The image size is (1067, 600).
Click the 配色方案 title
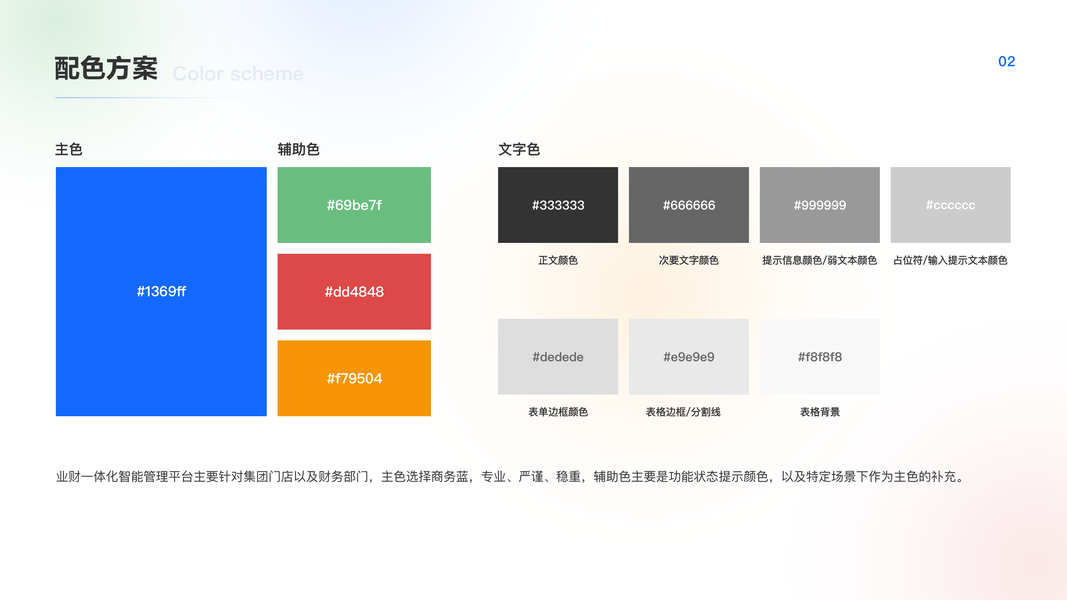pyautogui.click(x=106, y=69)
